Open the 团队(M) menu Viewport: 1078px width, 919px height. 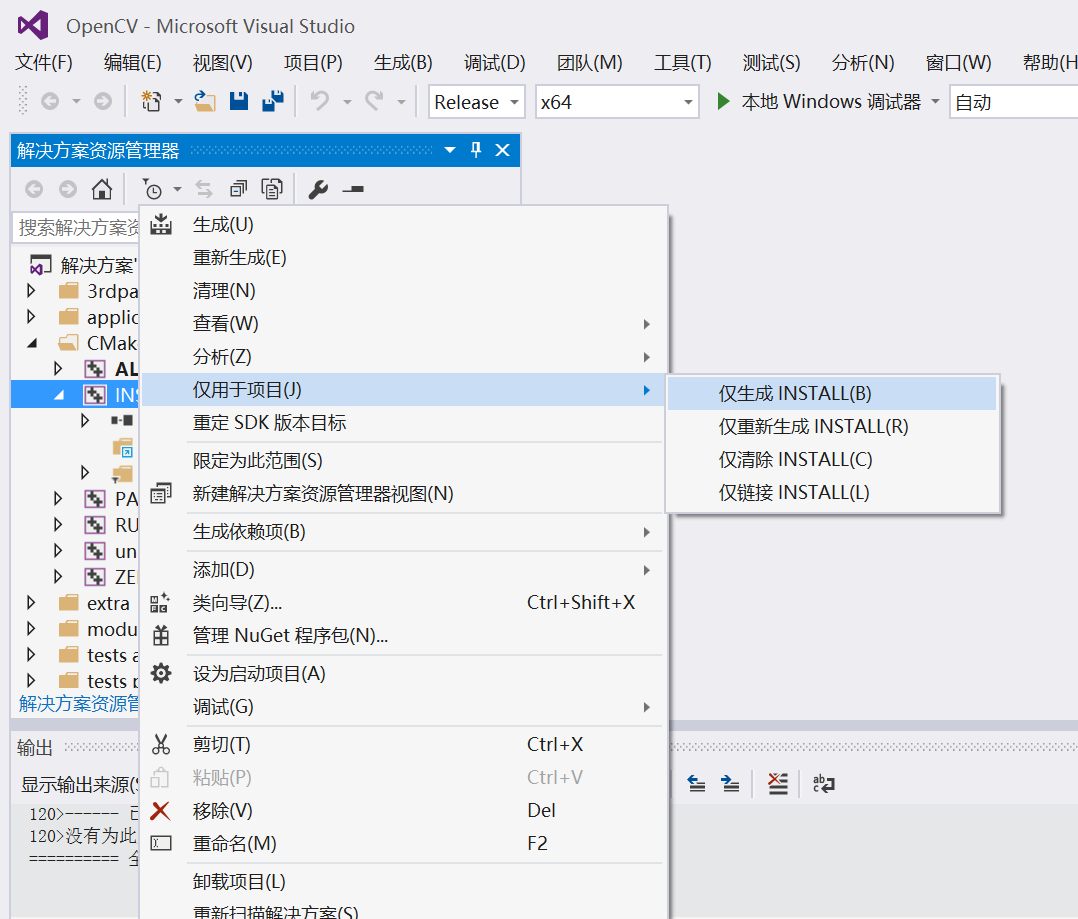point(589,63)
